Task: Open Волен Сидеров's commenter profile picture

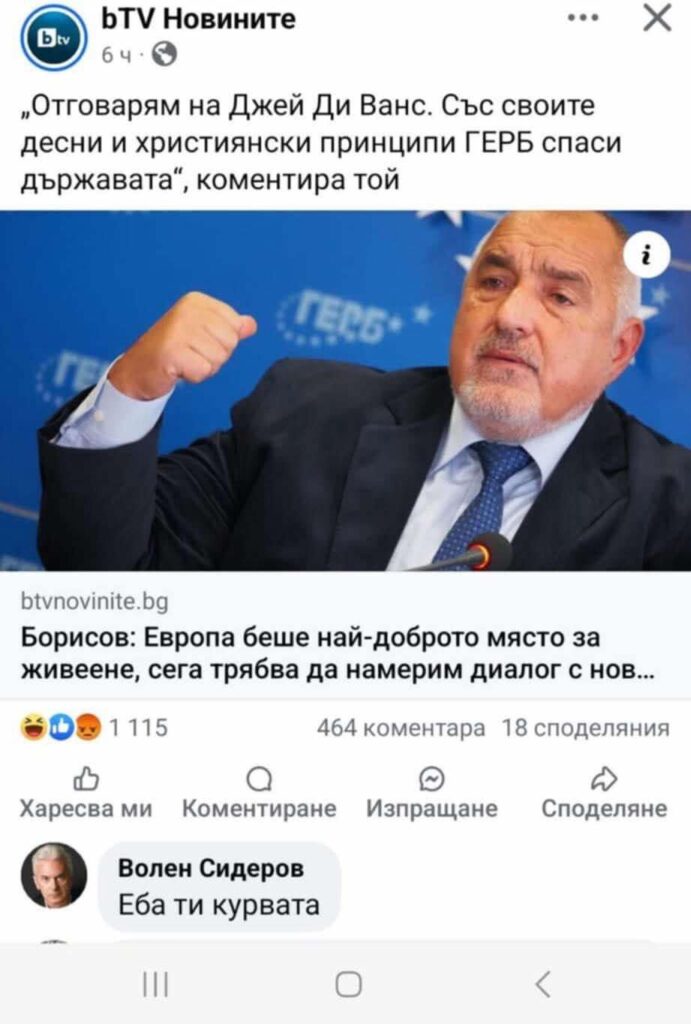Action: pos(54,875)
